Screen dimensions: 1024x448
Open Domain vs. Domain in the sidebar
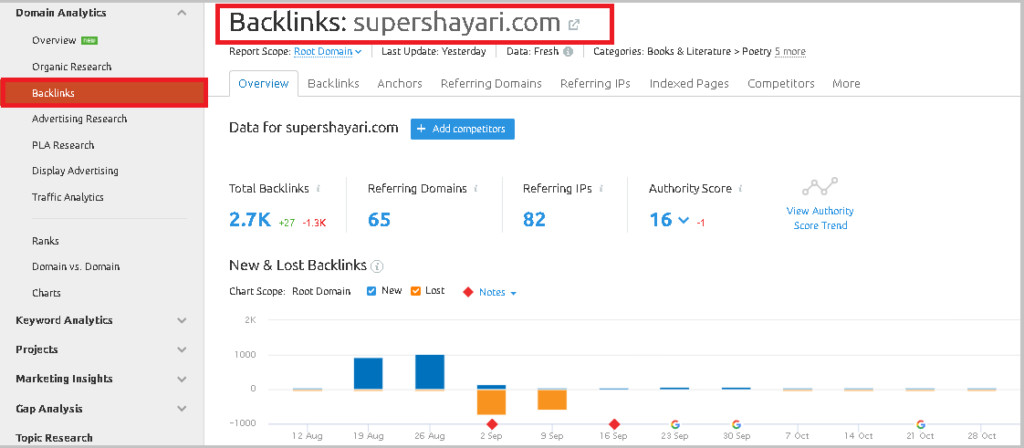click(76, 266)
